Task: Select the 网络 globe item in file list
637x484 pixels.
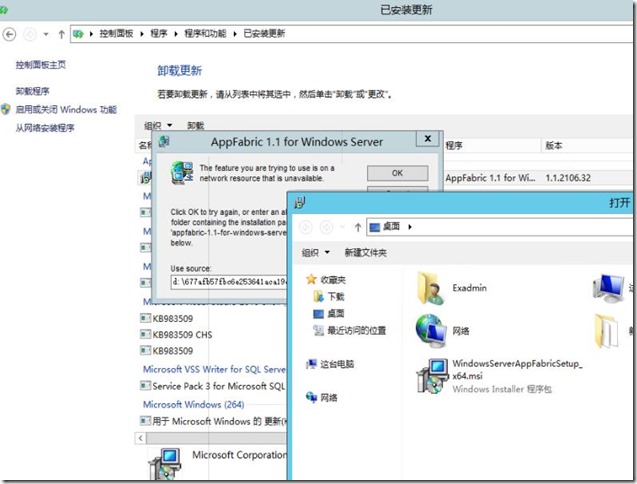Action: coord(442,331)
